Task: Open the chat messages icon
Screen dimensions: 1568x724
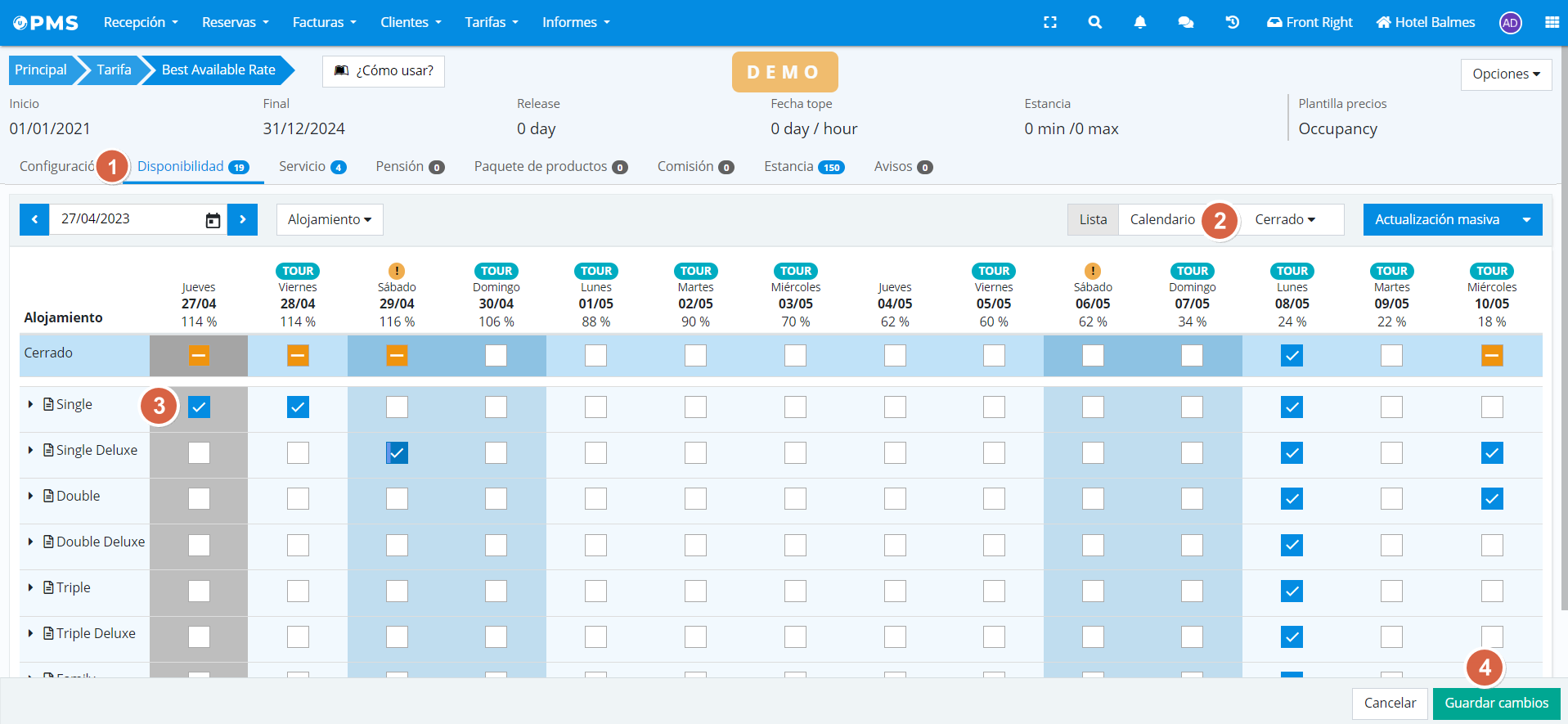Action: pyautogui.click(x=1185, y=23)
